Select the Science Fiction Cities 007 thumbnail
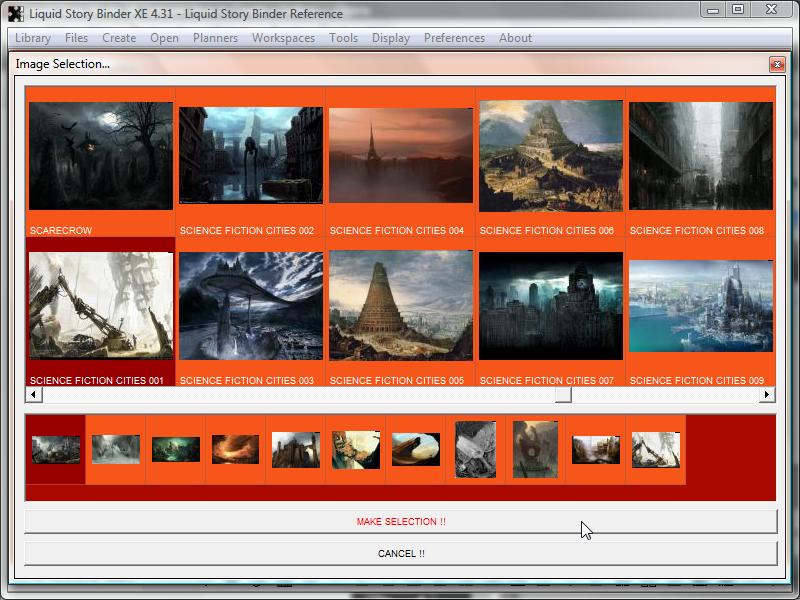 [550, 306]
